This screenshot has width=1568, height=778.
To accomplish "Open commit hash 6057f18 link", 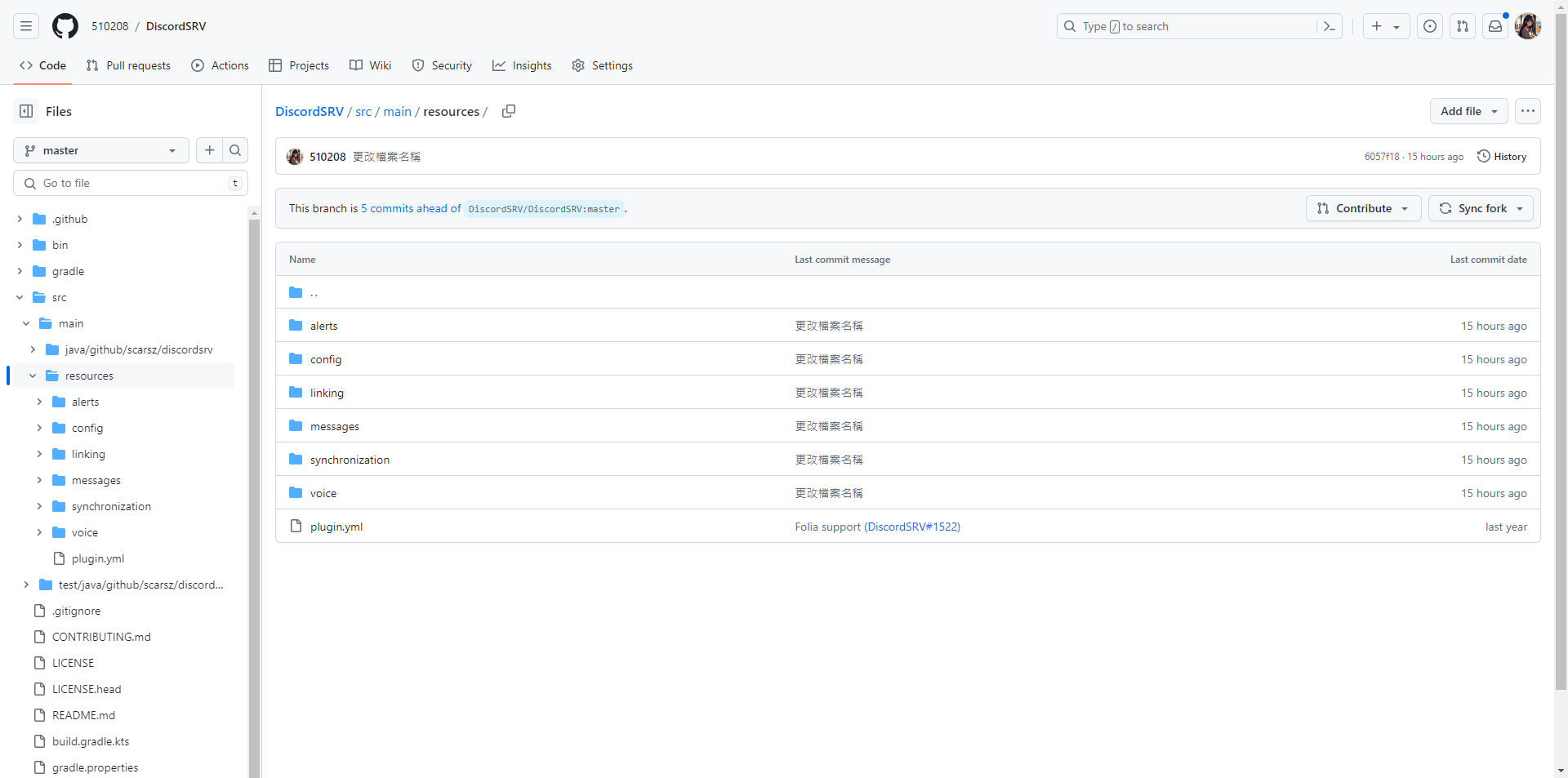I will [x=1382, y=157].
